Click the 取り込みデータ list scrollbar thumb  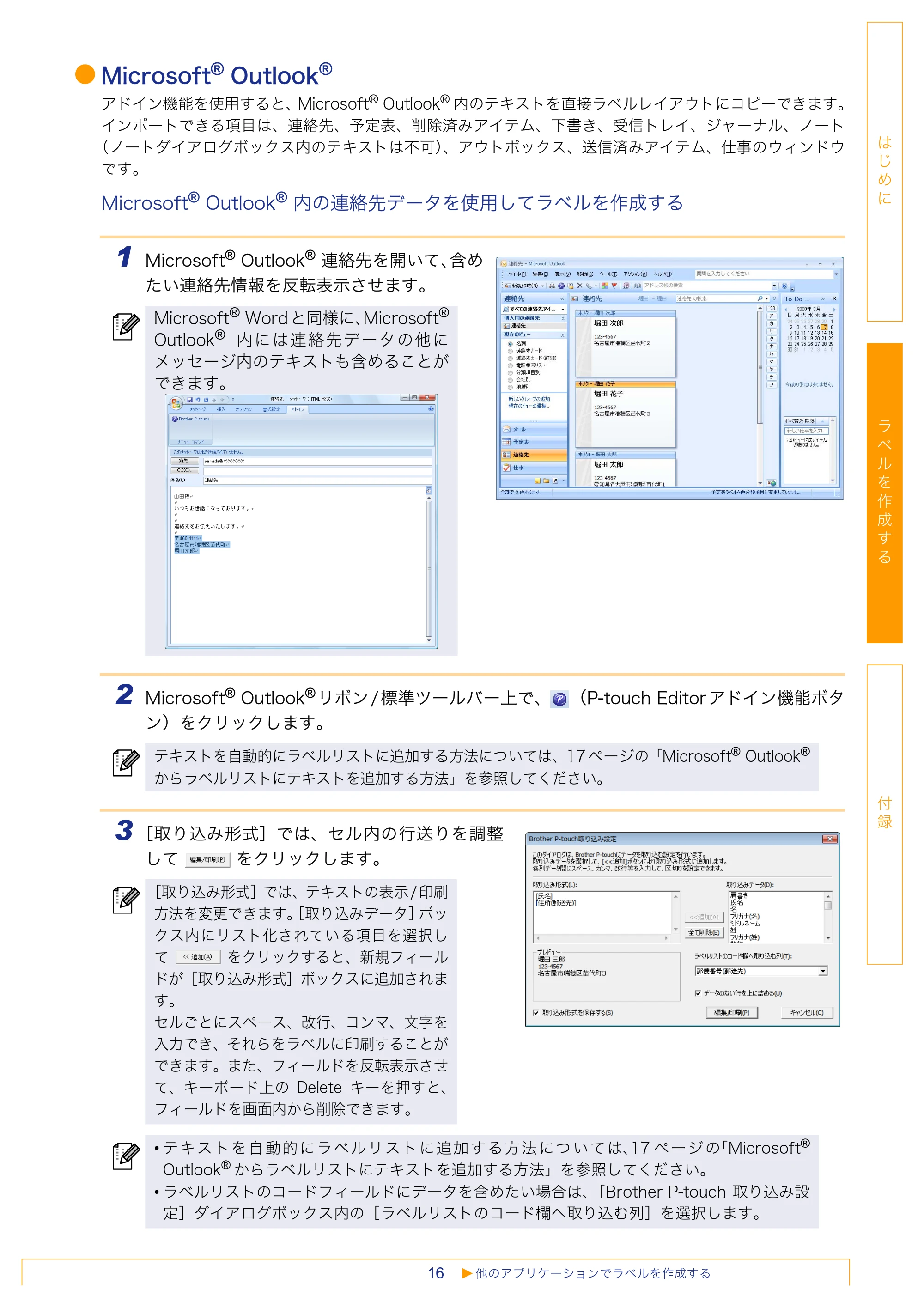(828, 905)
